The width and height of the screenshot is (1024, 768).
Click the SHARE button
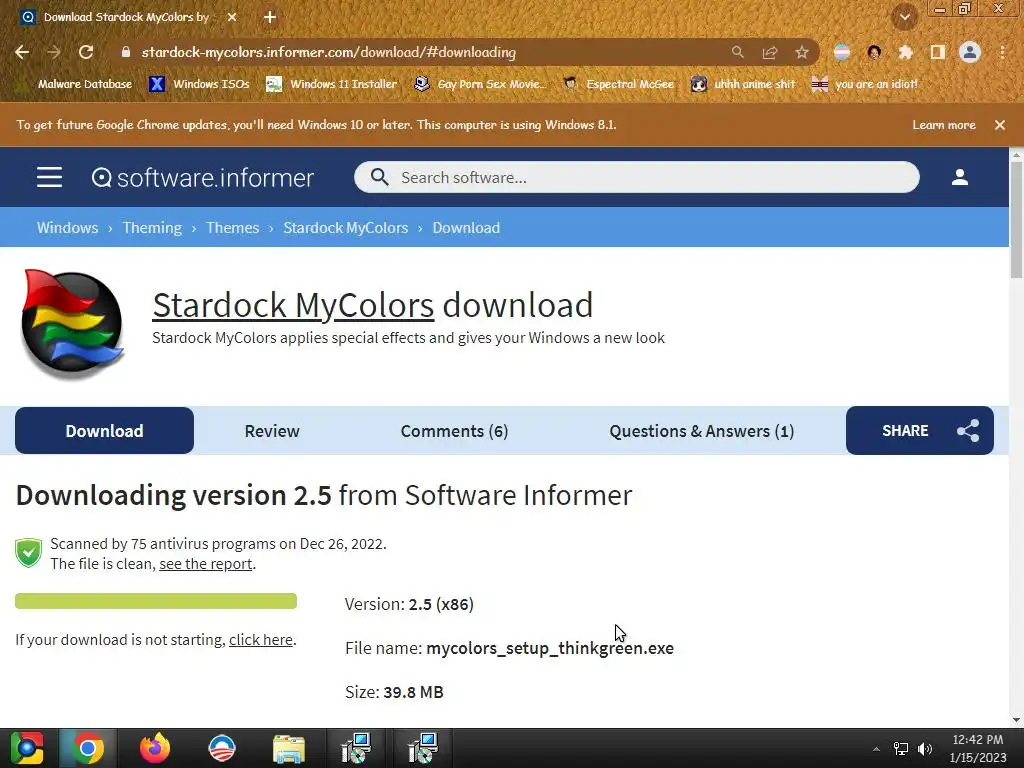pos(920,430)
